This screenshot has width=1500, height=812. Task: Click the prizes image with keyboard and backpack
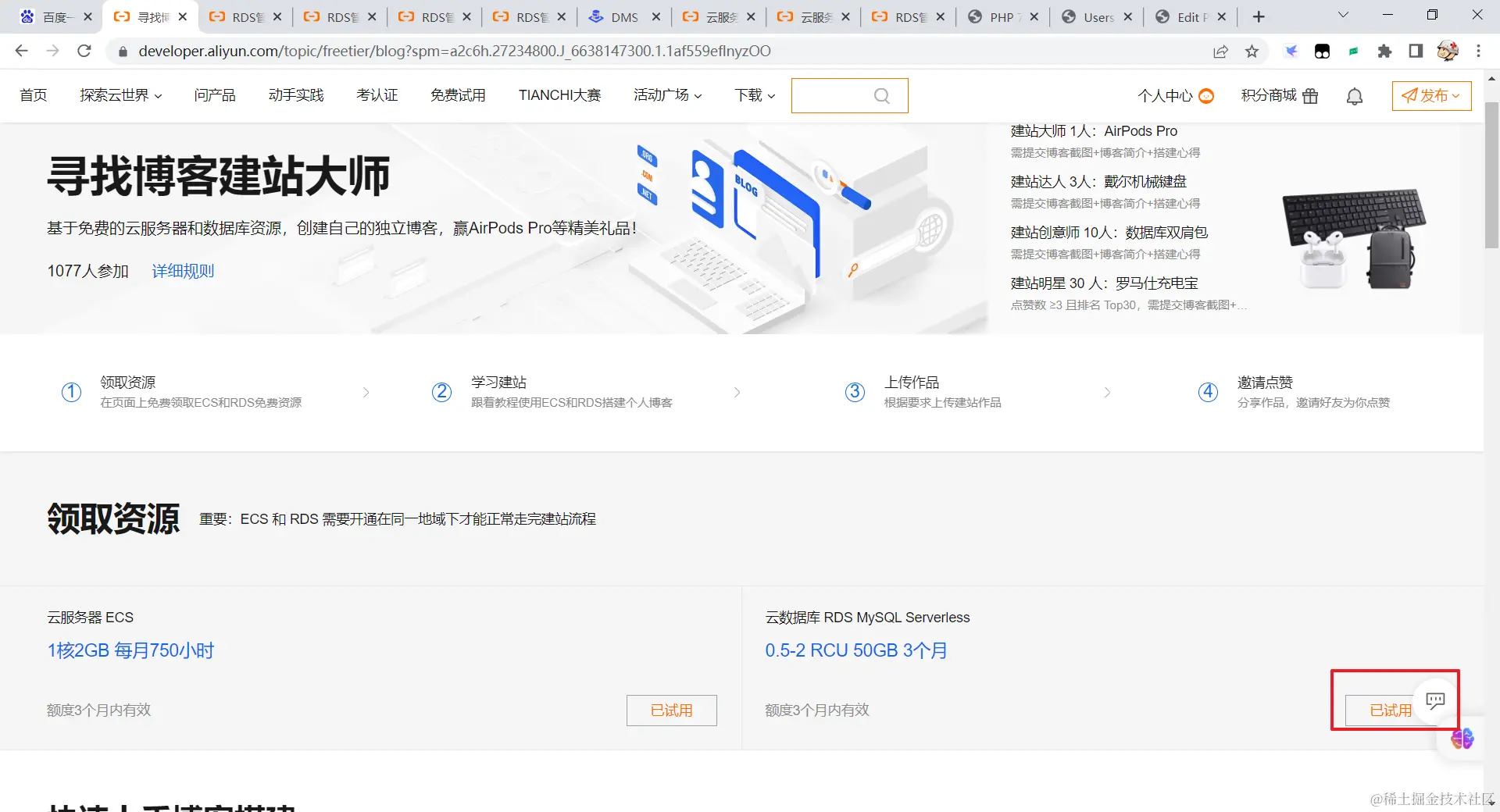click(x=1355, y=238)
